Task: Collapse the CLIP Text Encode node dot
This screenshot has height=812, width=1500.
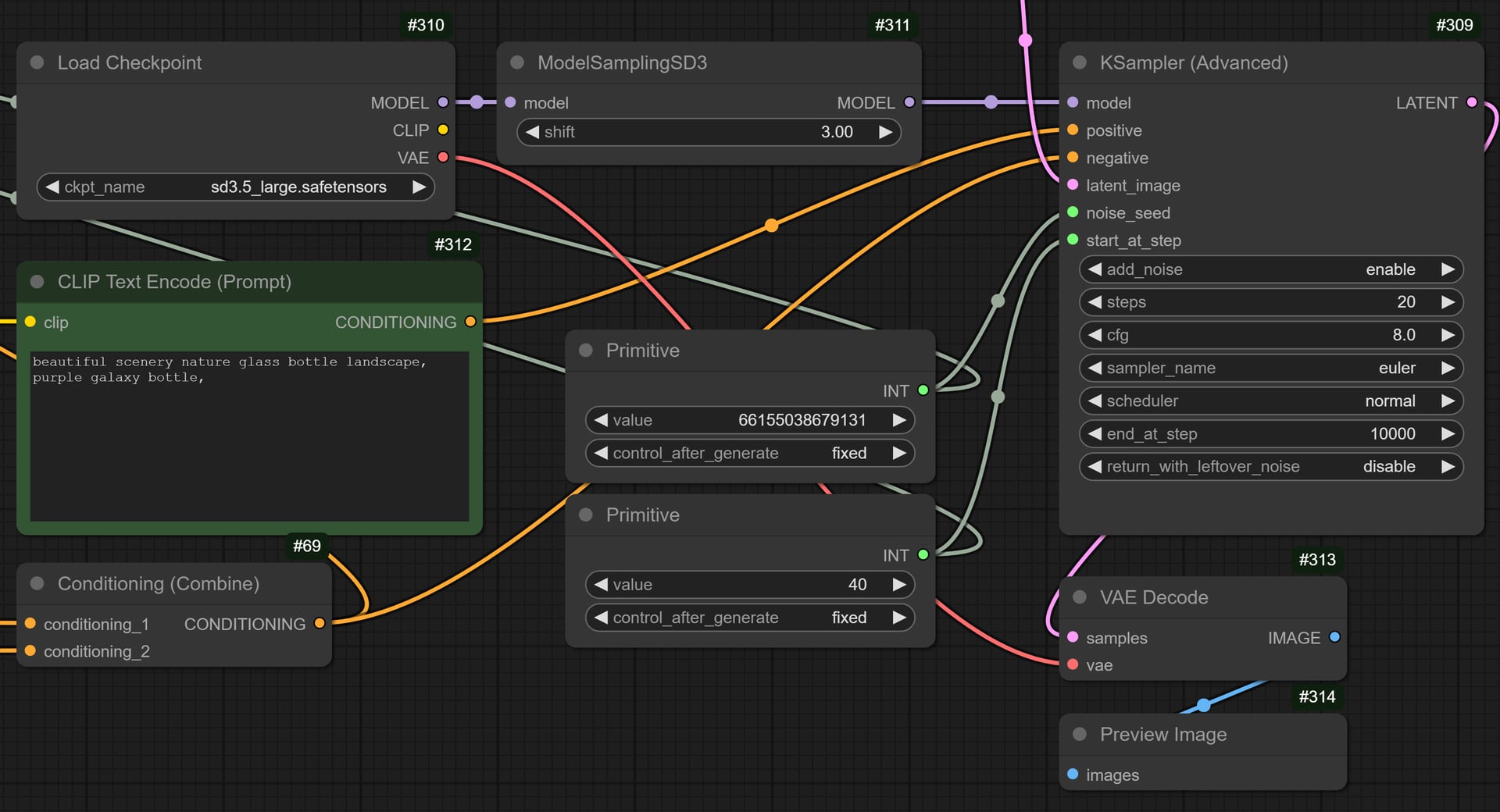Action: click(37, 282)
